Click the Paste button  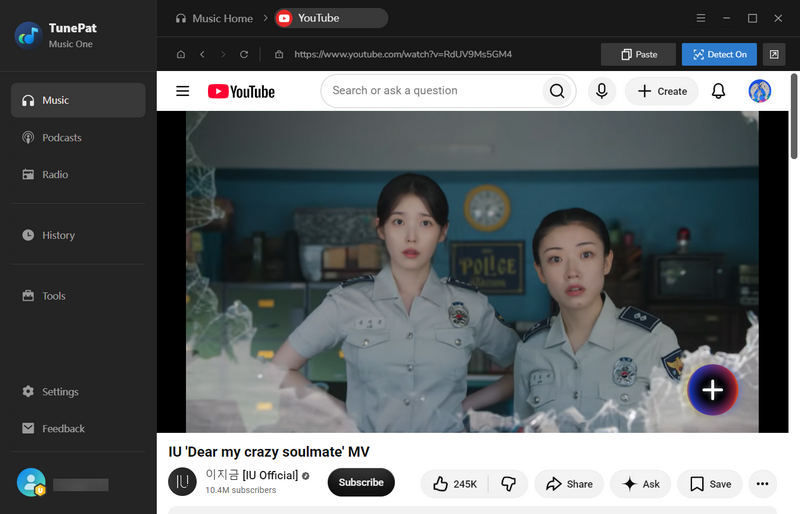[638, 54]
